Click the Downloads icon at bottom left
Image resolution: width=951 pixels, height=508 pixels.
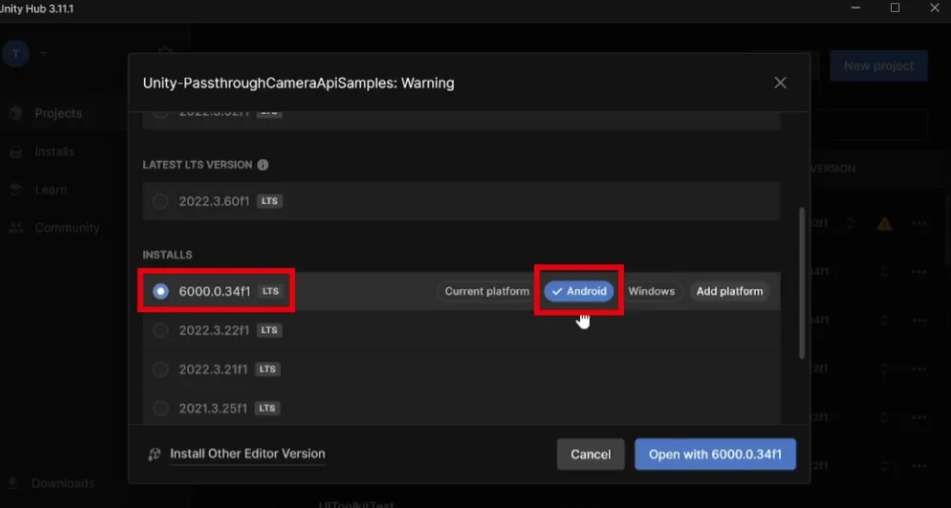click(x=14, y=483)
